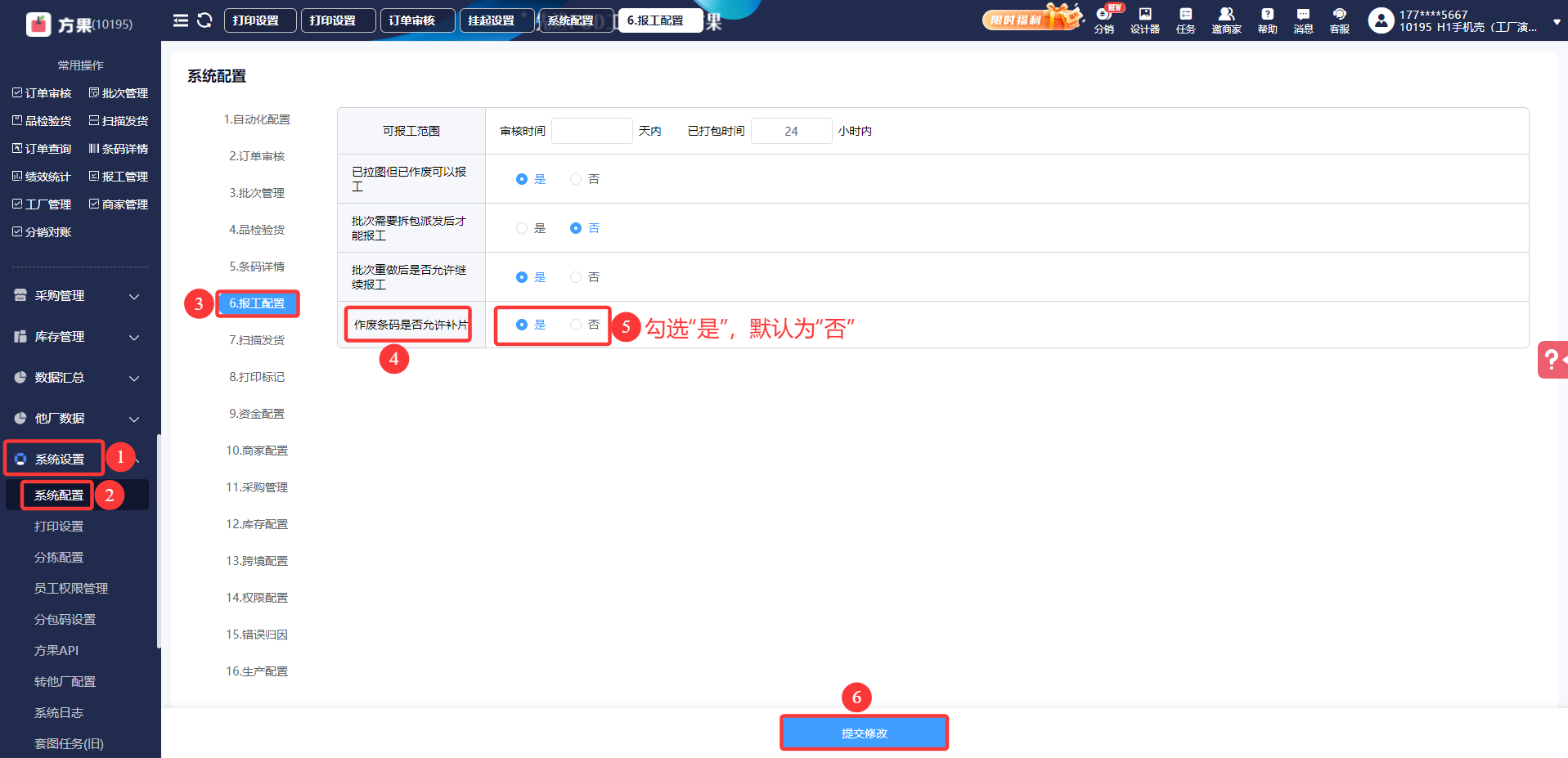This screenshot has height=758, width=1568.
Task: Collapse the 系统设置 menu
Action: tap(80, 459)
